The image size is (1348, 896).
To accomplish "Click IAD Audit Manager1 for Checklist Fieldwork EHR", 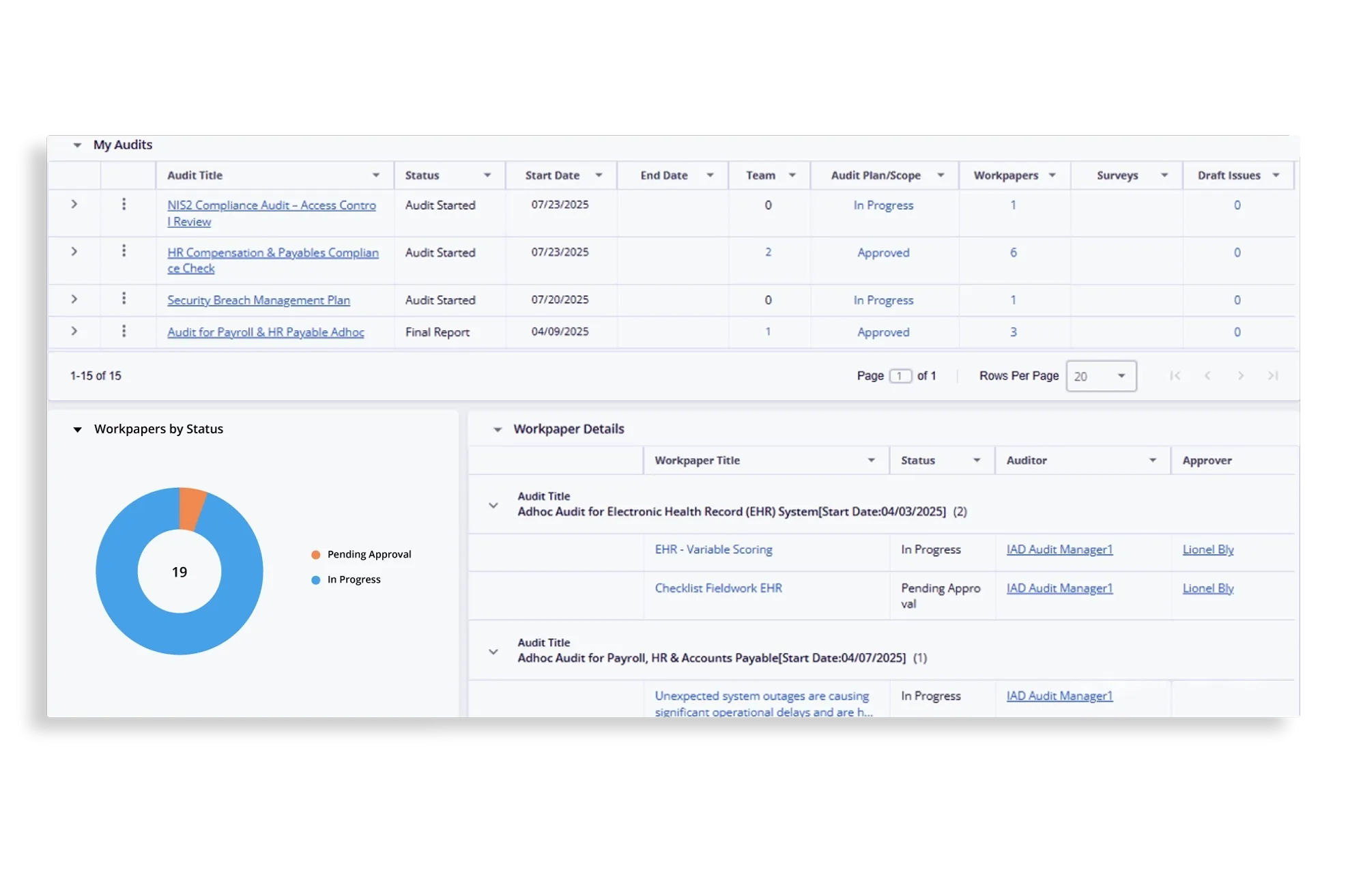I will pyautogui.click(x=1059, y=588).
